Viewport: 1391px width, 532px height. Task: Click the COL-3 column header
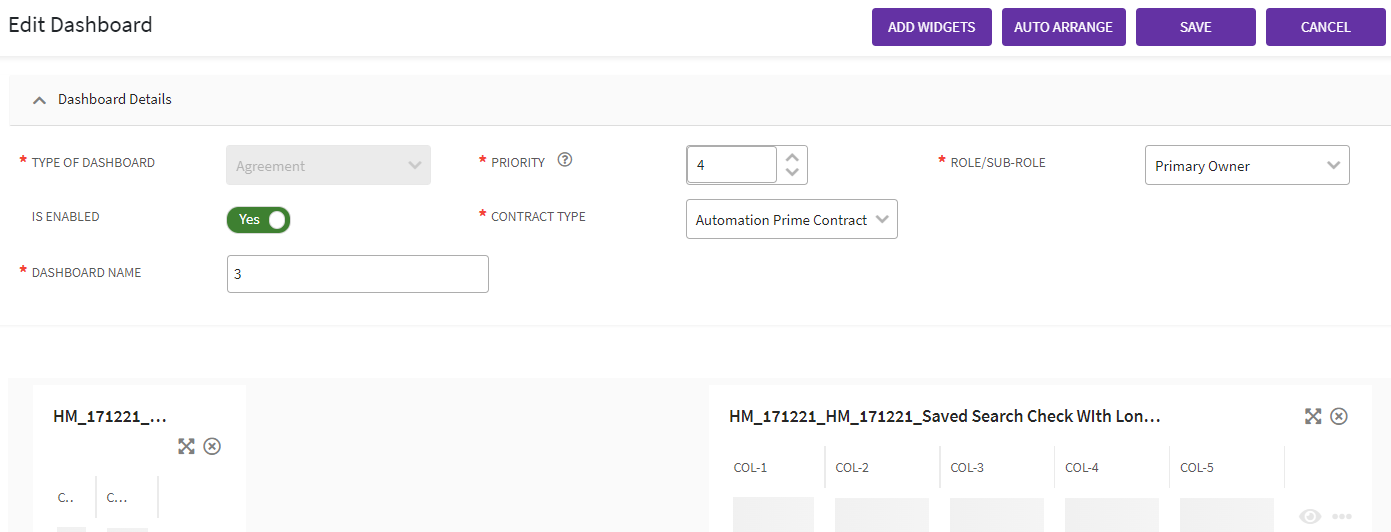967,468
